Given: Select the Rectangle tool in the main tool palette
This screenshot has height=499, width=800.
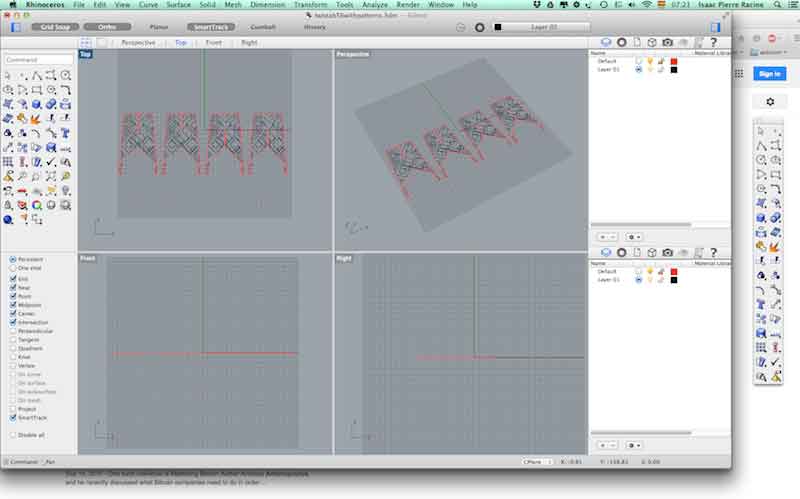Looking at the screenshot, I should 37,90.
